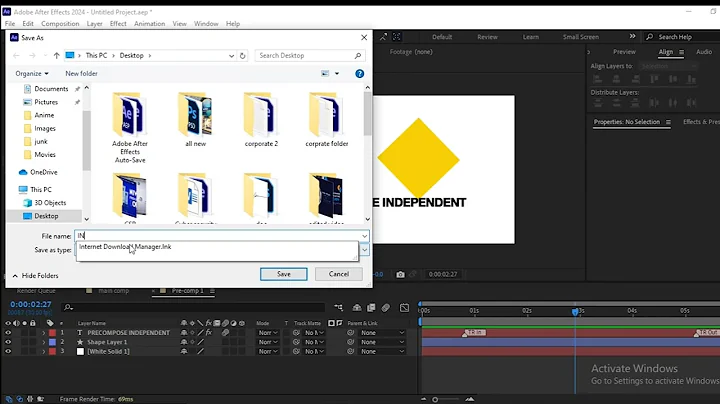Click the blue label swatch of Shape Layer 1

[52, 342]
